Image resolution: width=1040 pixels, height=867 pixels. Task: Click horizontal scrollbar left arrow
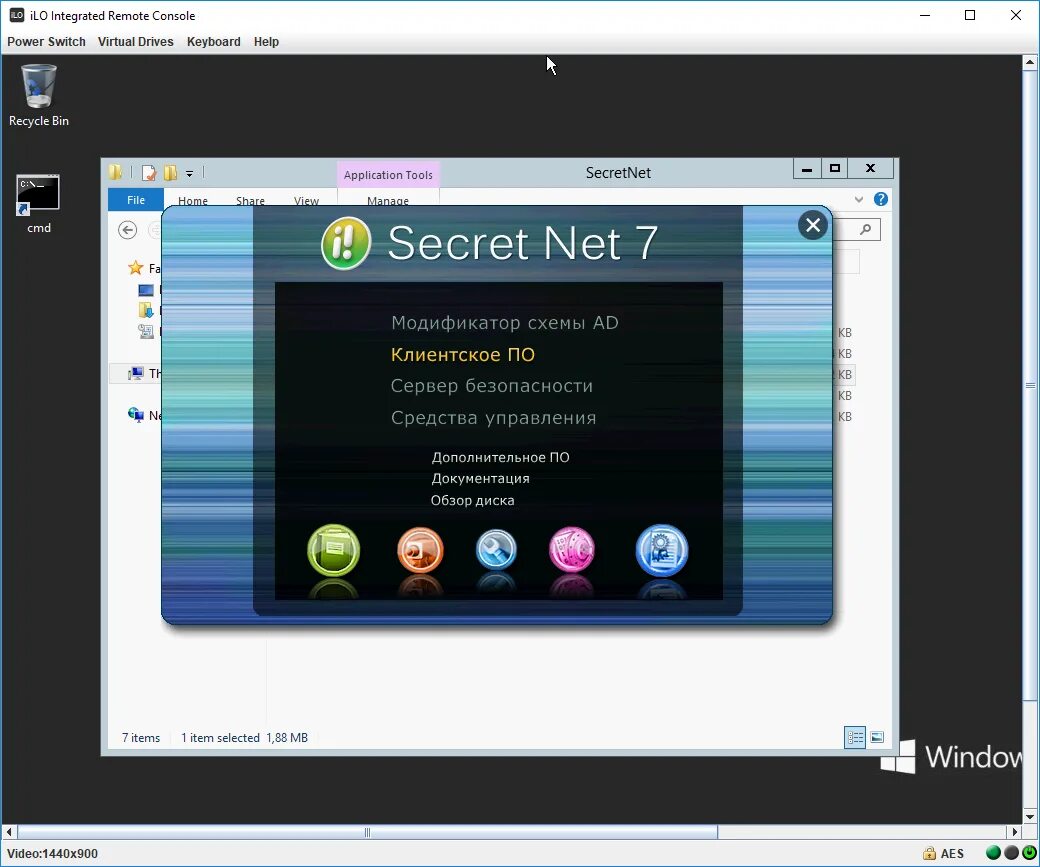point(9,832)
